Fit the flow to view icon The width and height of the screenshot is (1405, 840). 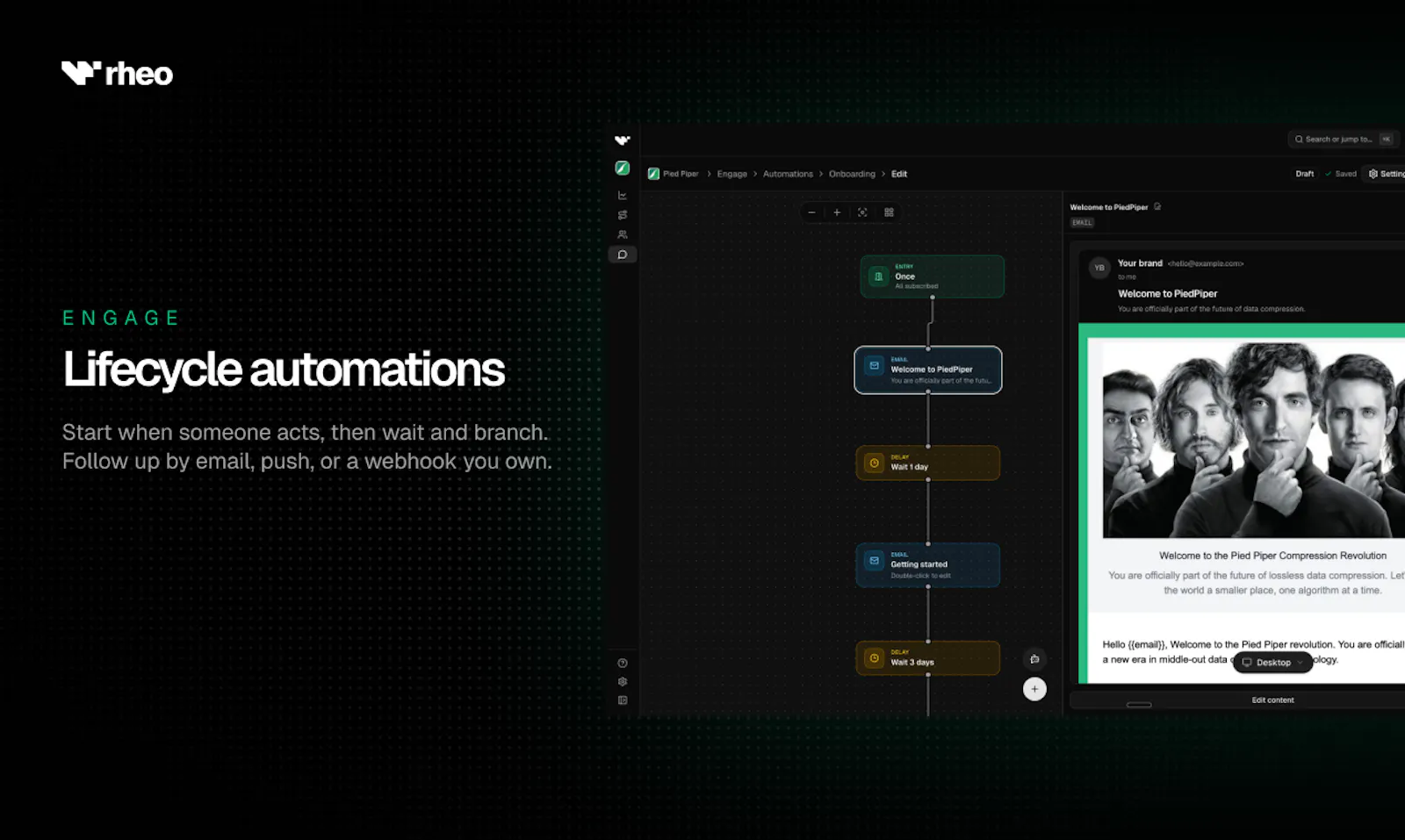tap(862, 212)
